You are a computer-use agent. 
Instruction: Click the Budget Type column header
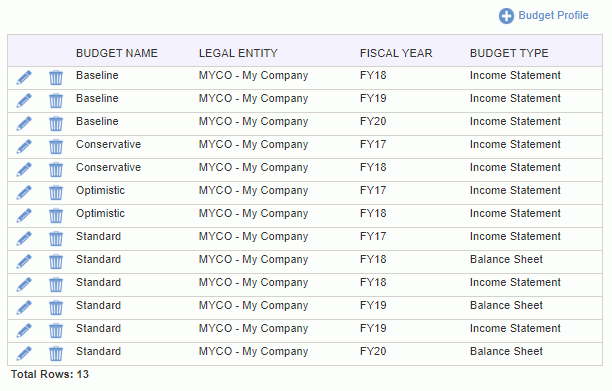509,53
